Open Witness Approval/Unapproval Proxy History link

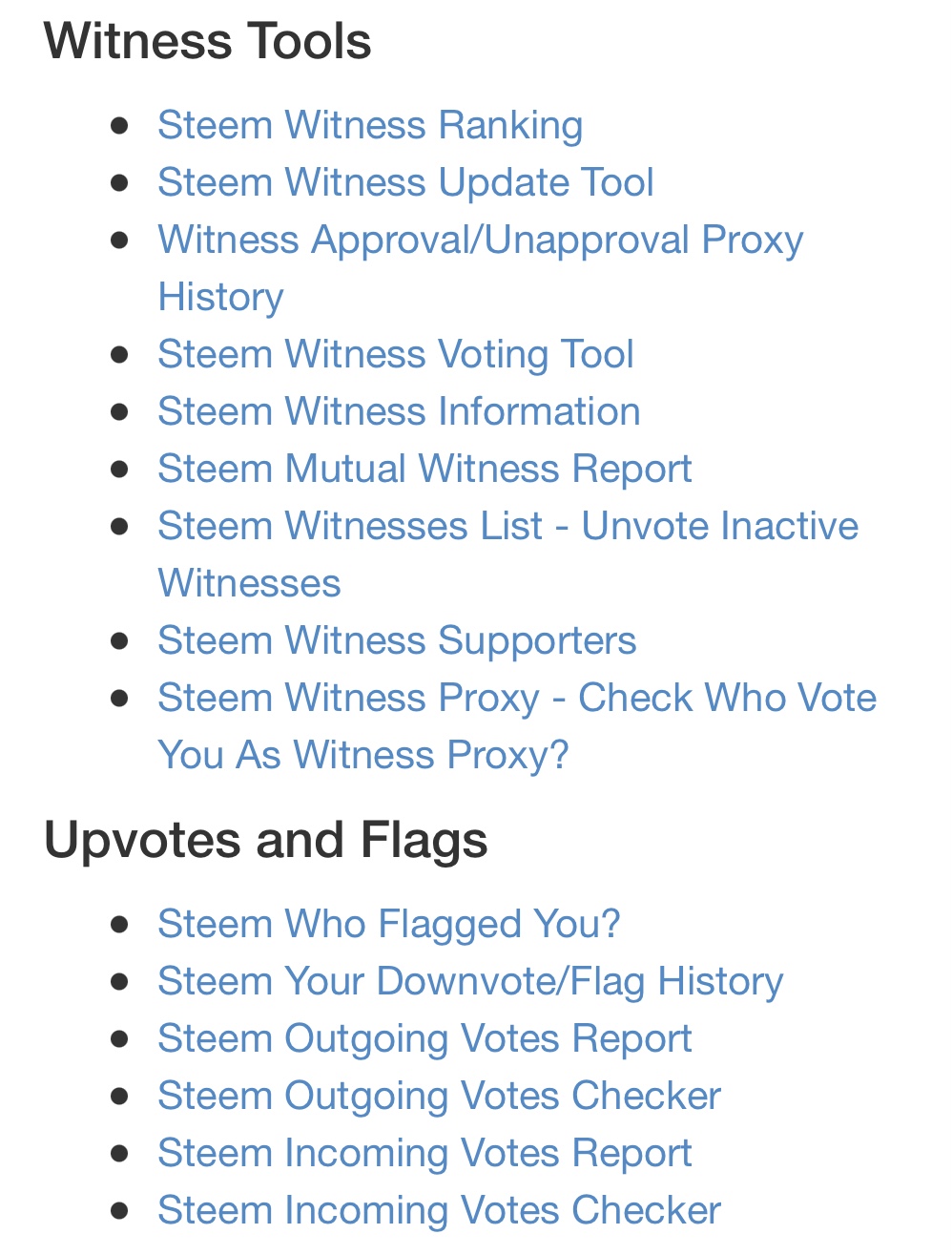[x=481, y=240]
